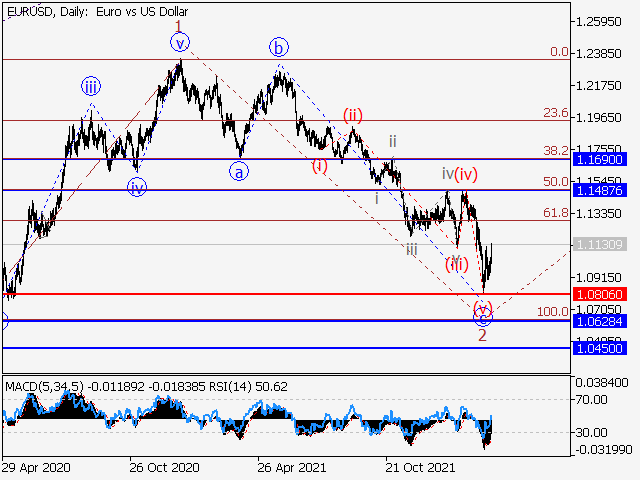
Task: Click the 29 Apr 2020 date label
Action: (36, 467)
